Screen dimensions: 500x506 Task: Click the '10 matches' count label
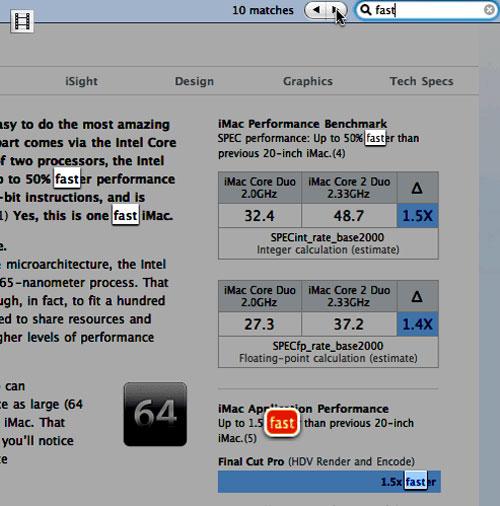pos(263,10)
